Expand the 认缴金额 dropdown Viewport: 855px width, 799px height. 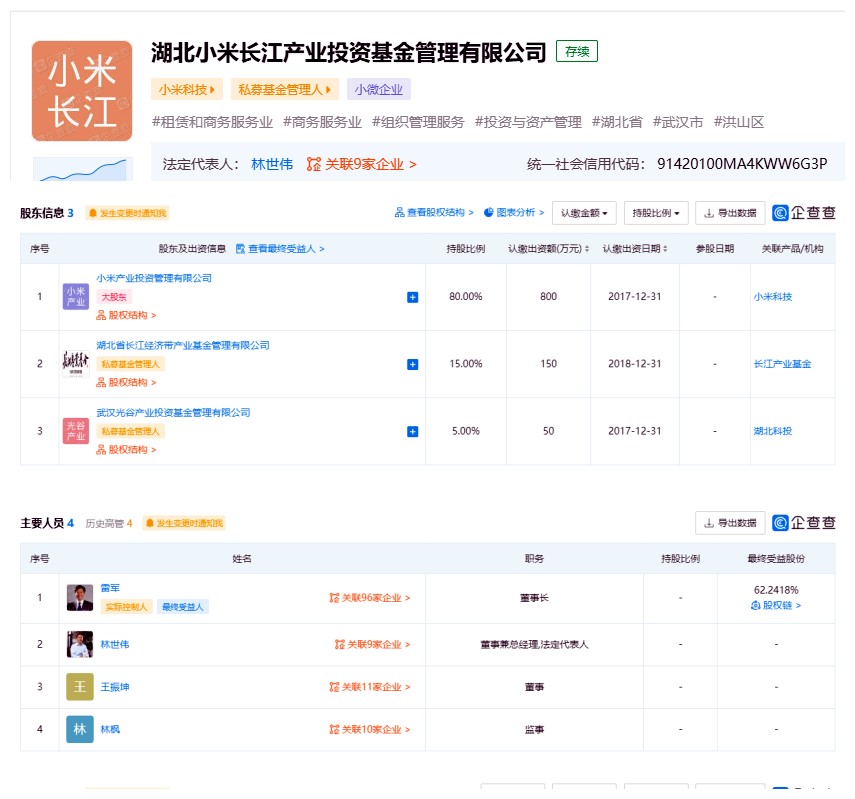[584, 213]
